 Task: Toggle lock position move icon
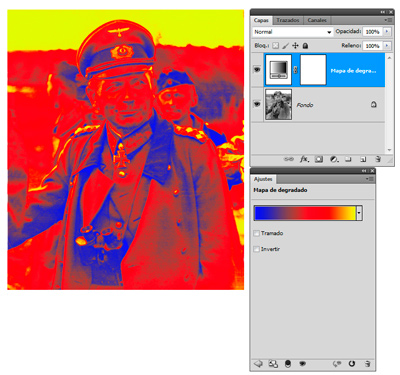click(x=295, y=46)
